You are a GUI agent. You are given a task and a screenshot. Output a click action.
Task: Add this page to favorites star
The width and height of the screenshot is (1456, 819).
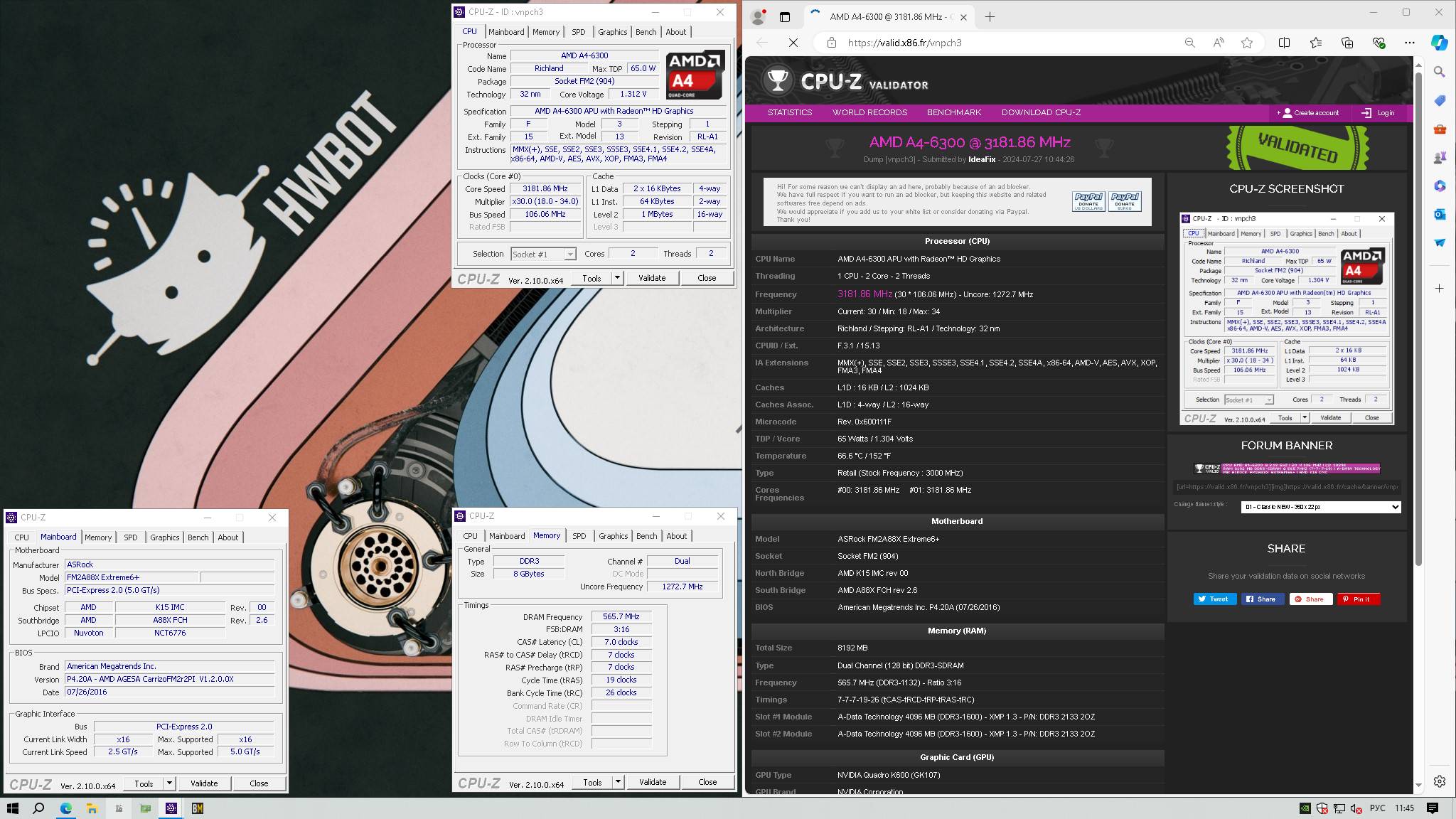(x=1247, y=43)
